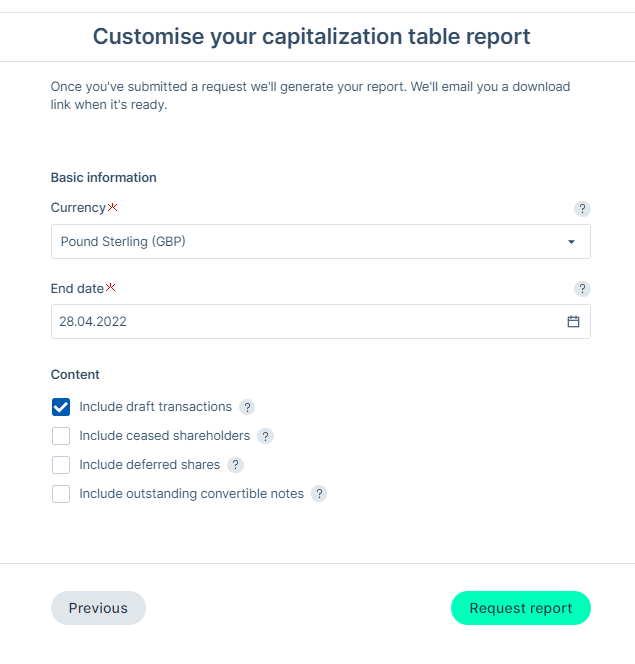Screen dimensions: 635x664
Task: Click the Content section heading
Action: coord(75,374)
